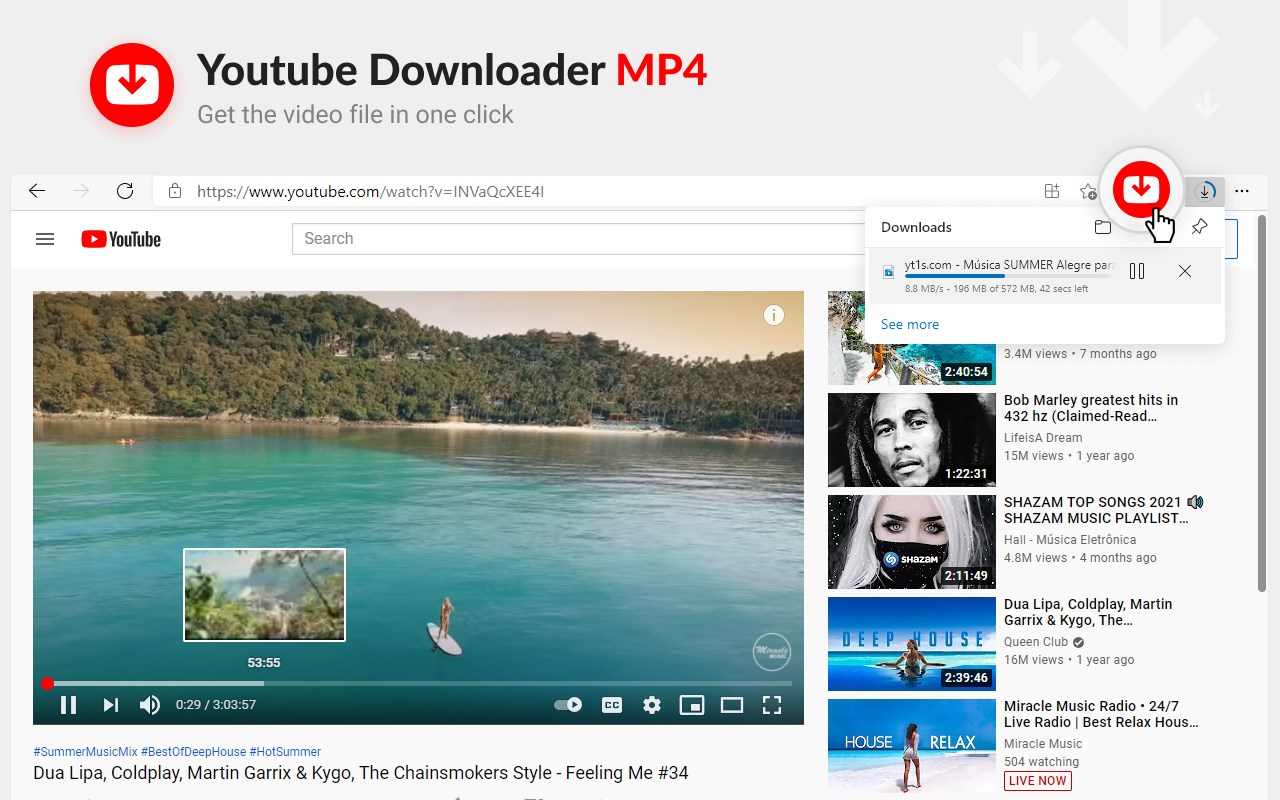Switch to theater mode
Viewport: 1280px width, 800px height.
(x=732, y=705)
